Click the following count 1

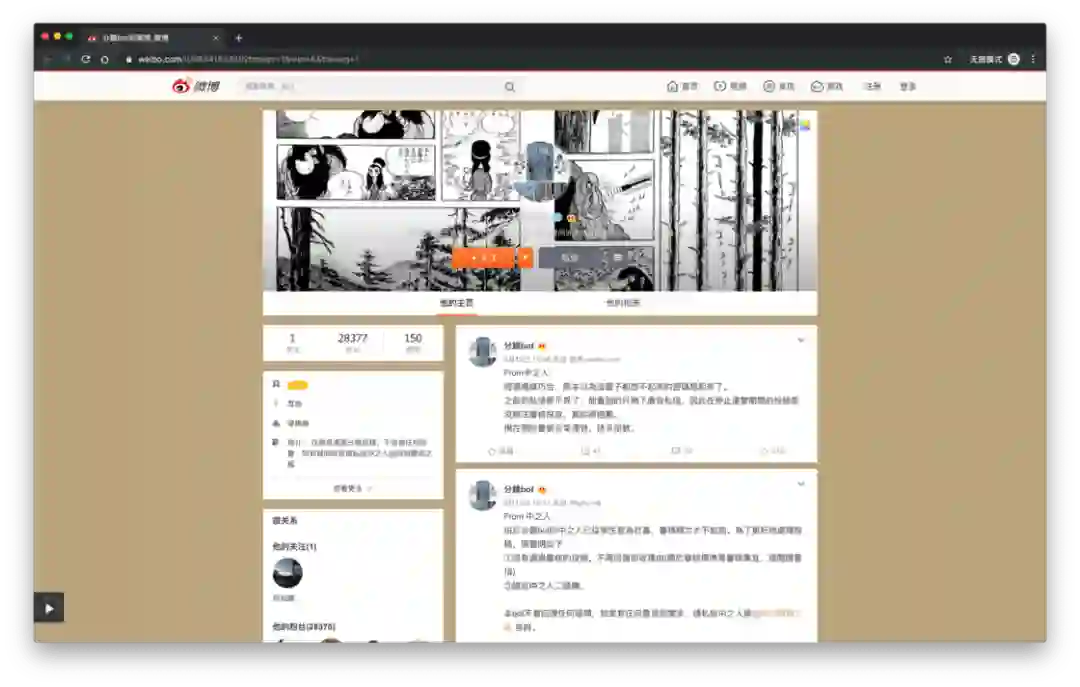(x=293, y=342)
